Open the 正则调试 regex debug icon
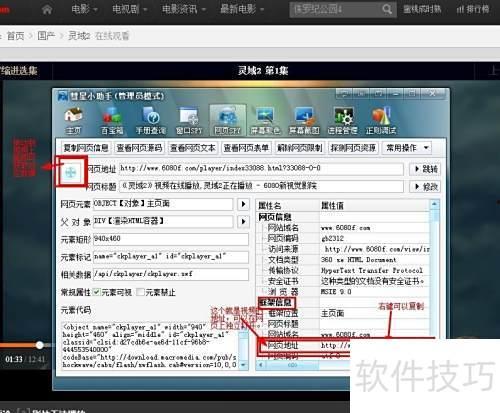 [x=381, y=121]
